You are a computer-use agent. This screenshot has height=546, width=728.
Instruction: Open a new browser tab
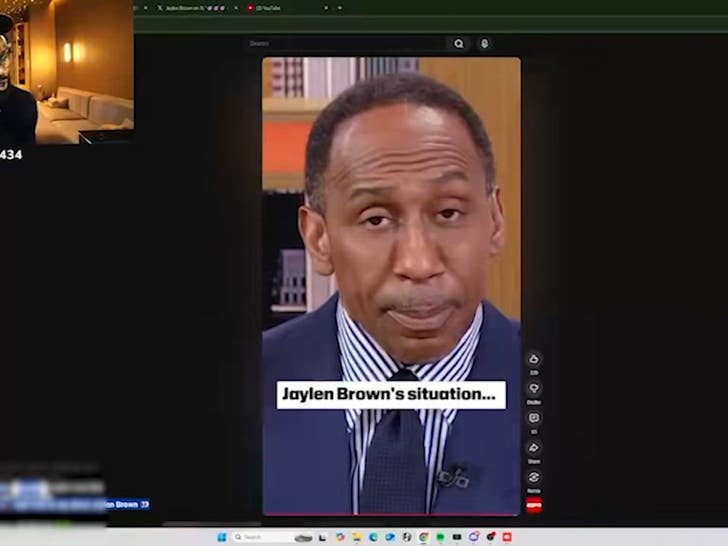(340, 8)
